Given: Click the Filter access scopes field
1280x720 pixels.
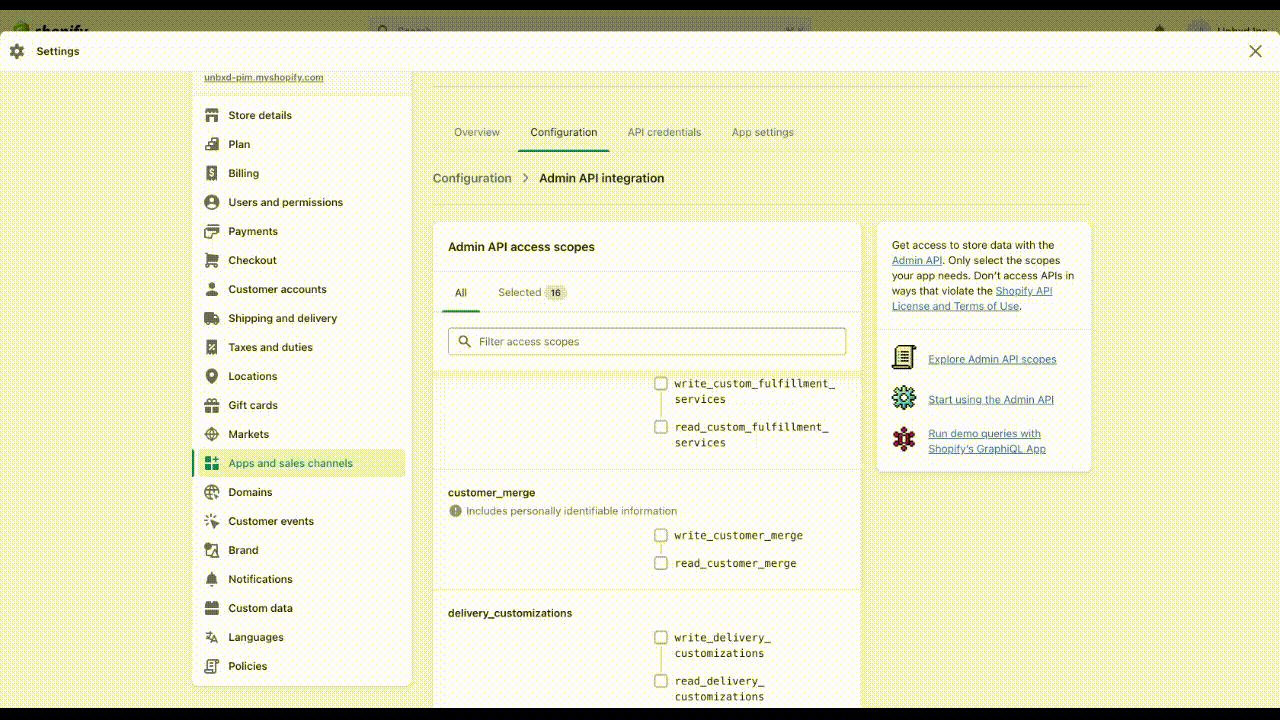Looking at the screenshot, I should click(647, 341).
